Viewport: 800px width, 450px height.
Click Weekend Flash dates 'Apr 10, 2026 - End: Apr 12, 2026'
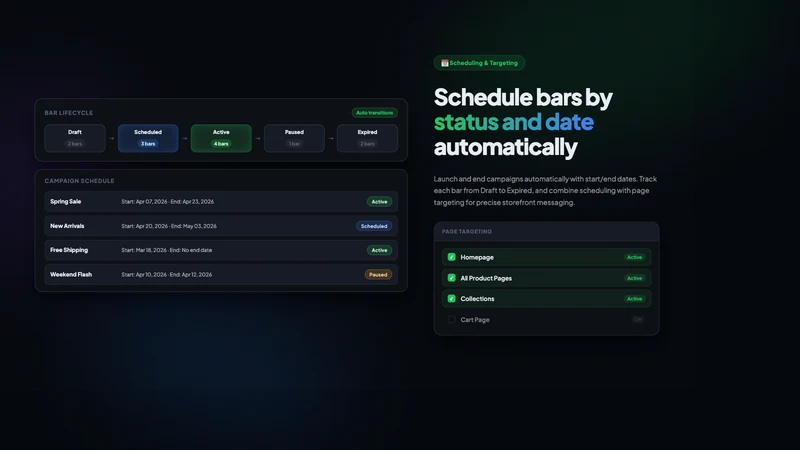click(166, 274)
